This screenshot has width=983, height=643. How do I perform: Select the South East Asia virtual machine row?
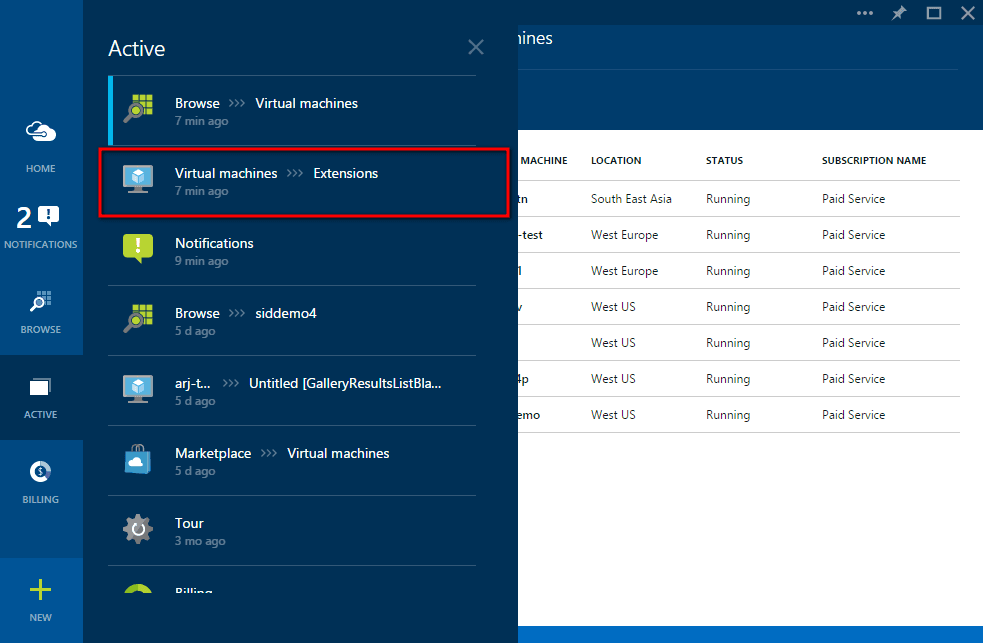click(x=737, y=199)
